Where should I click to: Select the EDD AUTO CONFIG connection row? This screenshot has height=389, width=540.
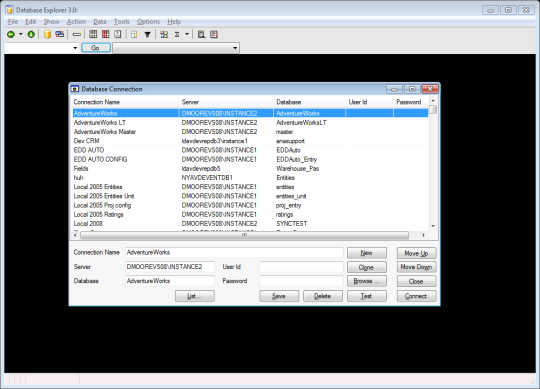[x=250, y=159]
